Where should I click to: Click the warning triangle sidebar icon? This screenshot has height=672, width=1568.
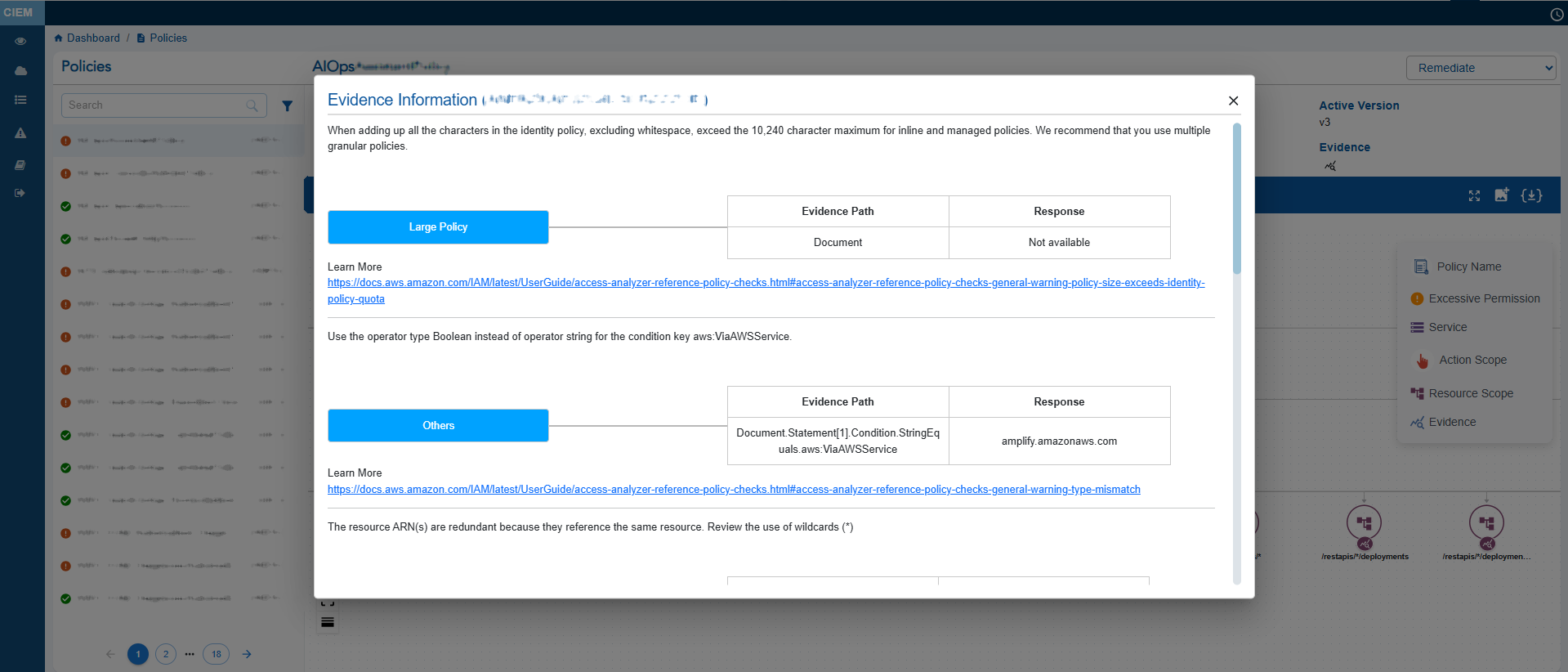20,133
